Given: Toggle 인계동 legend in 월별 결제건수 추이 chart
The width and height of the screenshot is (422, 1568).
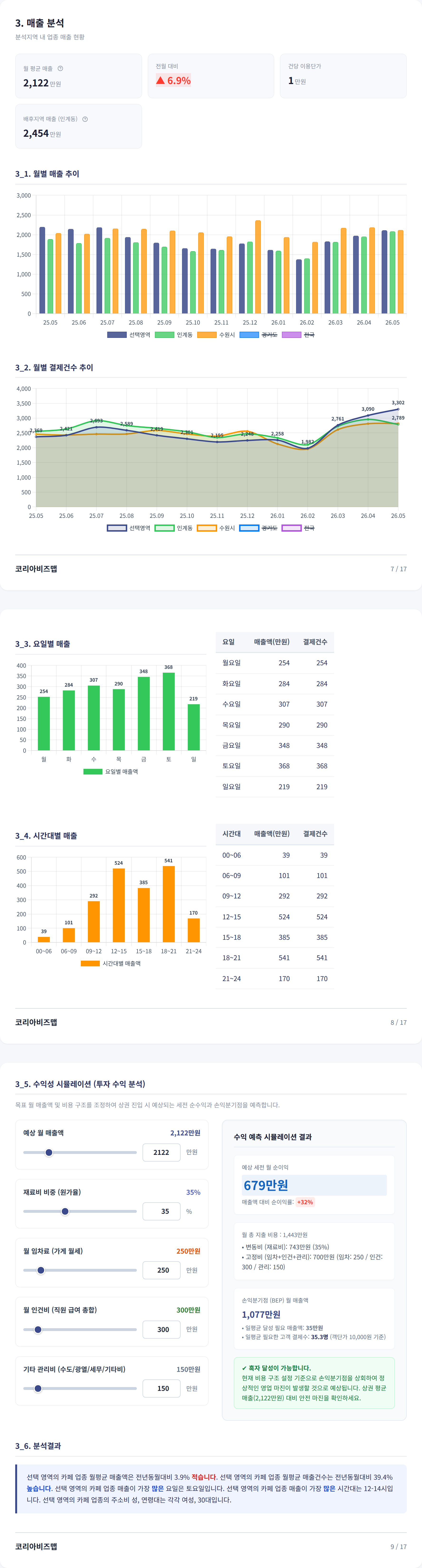Looking at the screenshot, I should 173,528.
